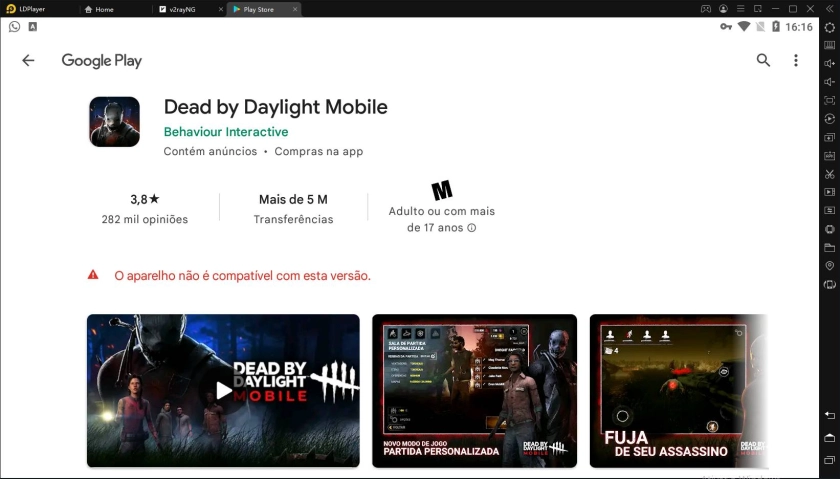
Task: Click the titlebar pop-out window icon
Action: pos(758,9)
